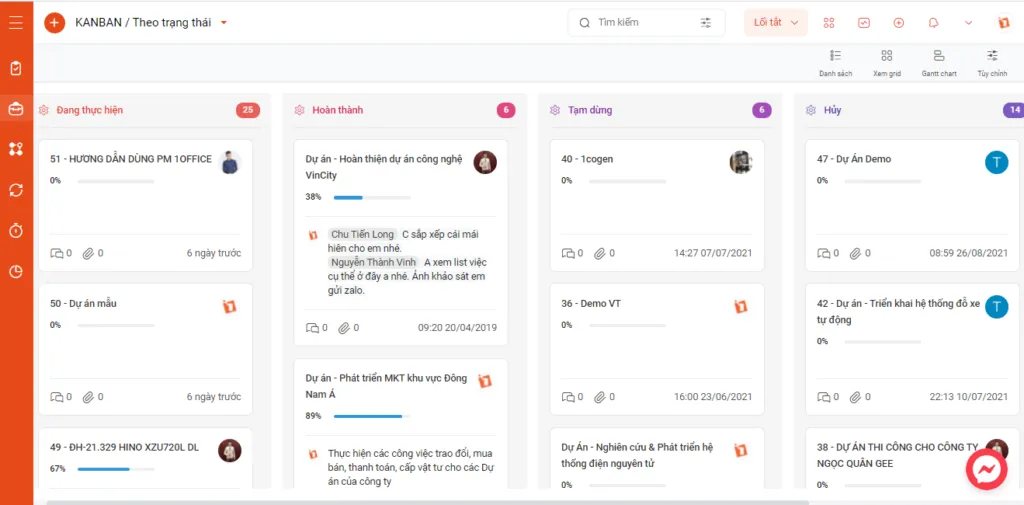Click the Tìm kiếm search field
The height and width of the screenshot is (505, 1024).
click(646, 23)
